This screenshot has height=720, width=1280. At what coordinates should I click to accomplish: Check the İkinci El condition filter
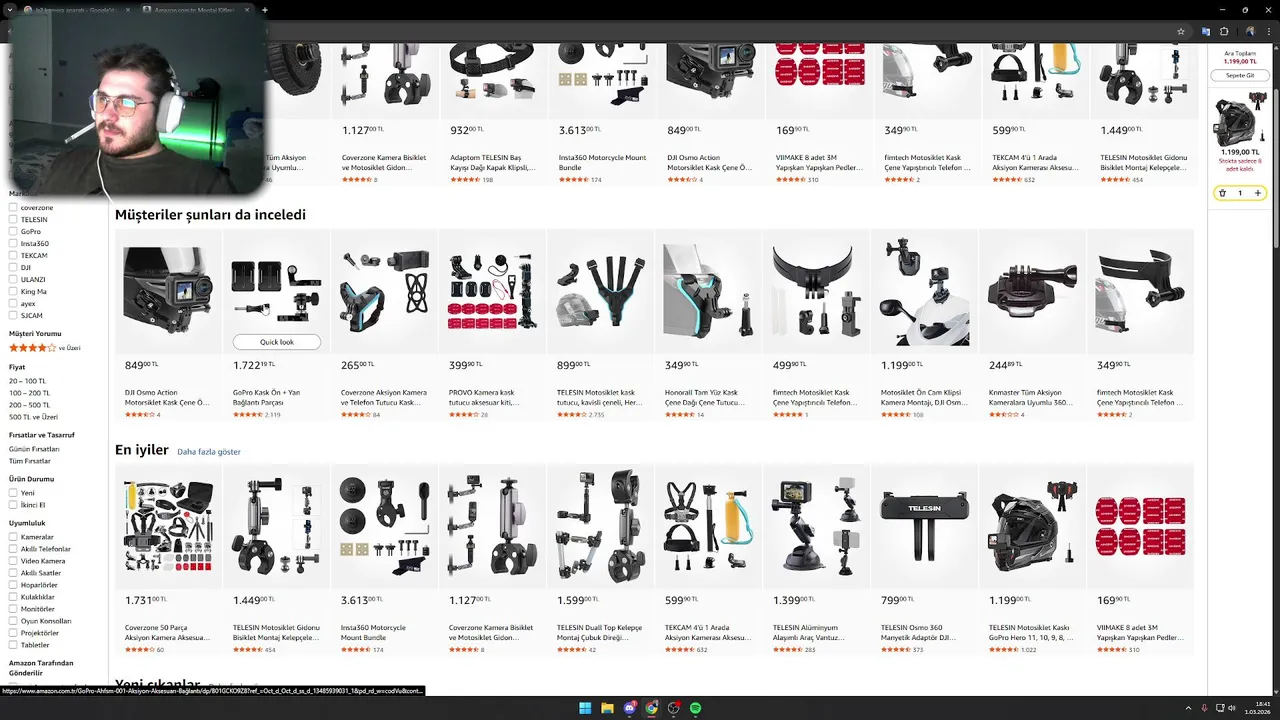click(x=13, y=505)
